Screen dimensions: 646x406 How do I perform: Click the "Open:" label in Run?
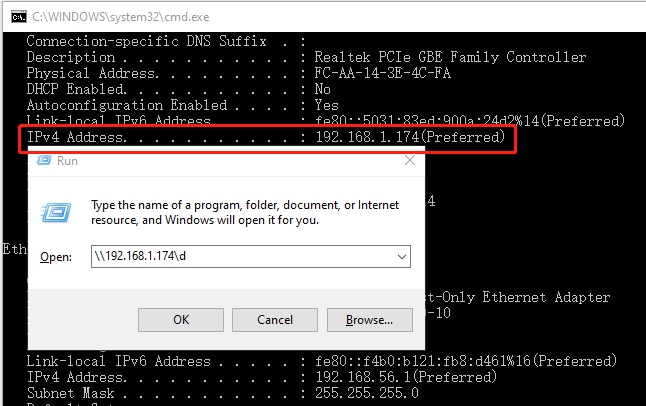(x=57, y=258)
